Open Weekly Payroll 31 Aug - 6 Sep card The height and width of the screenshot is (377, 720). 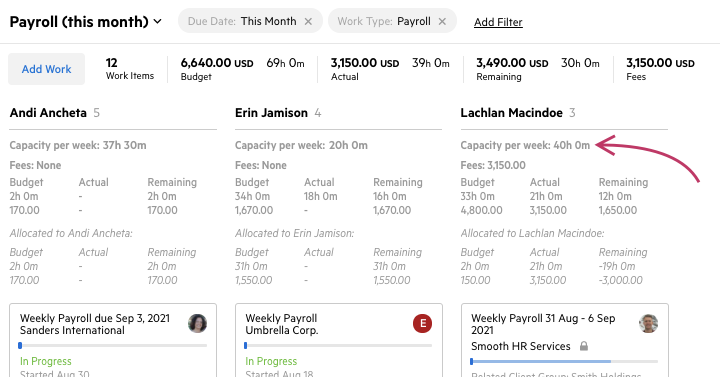pyautogui.click(x=565, y=340)
